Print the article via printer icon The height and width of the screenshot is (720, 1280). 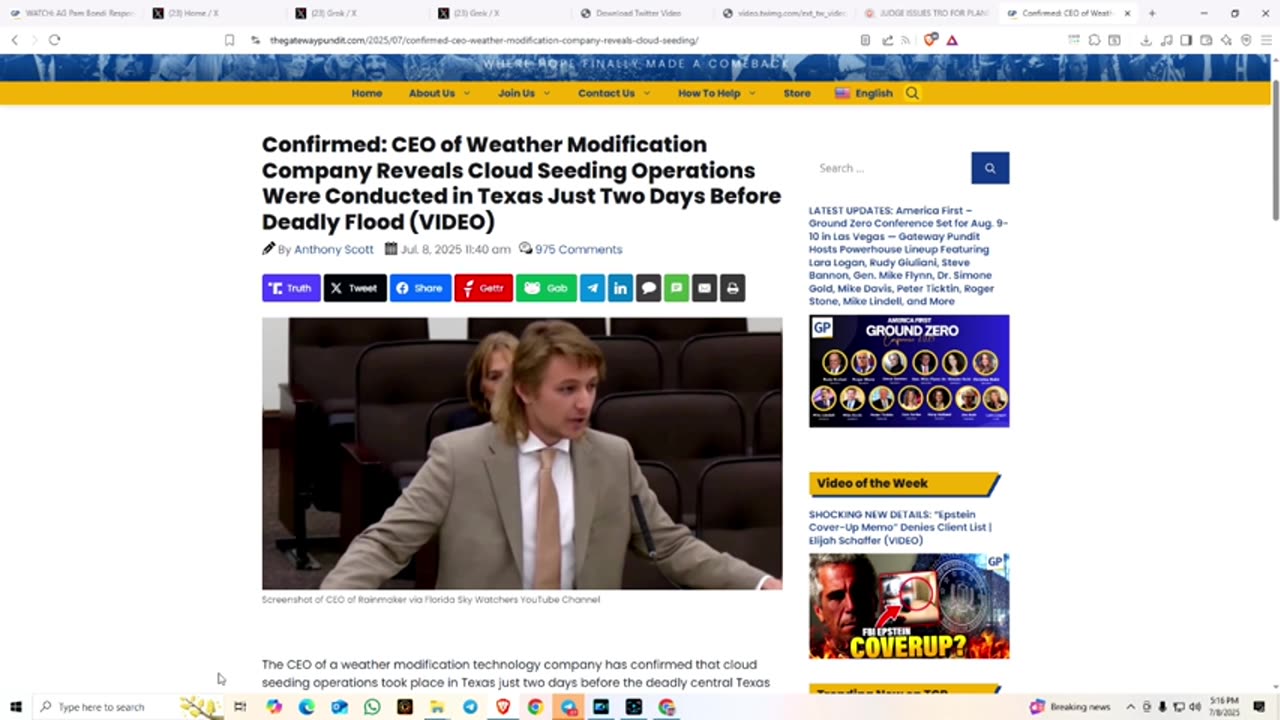[x=732, y=288]
